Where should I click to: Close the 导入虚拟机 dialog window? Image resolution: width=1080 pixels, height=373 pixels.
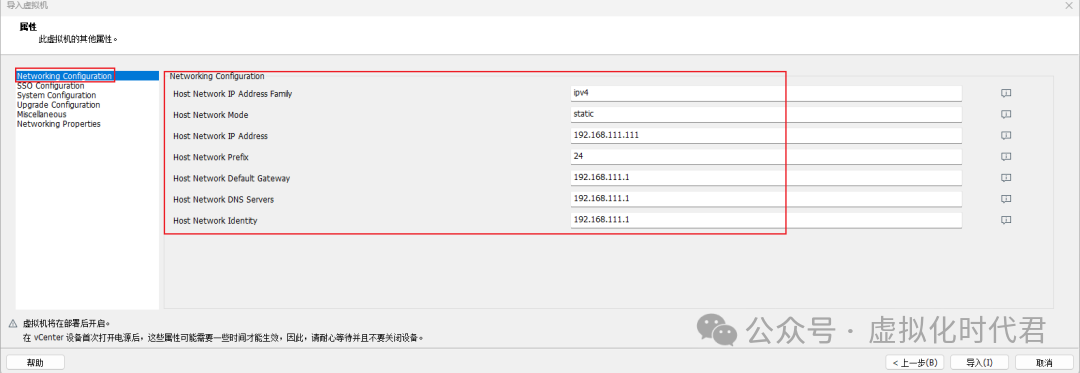pos(1069,6)
